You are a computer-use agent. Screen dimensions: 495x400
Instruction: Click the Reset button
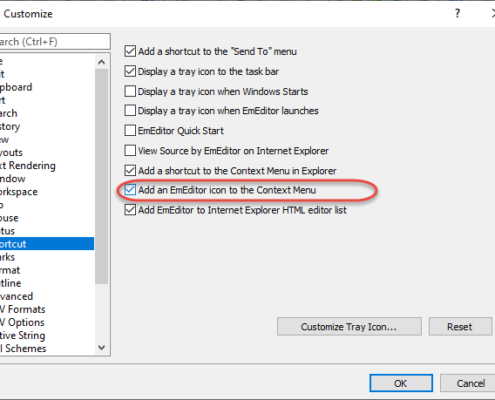point(460,326)
